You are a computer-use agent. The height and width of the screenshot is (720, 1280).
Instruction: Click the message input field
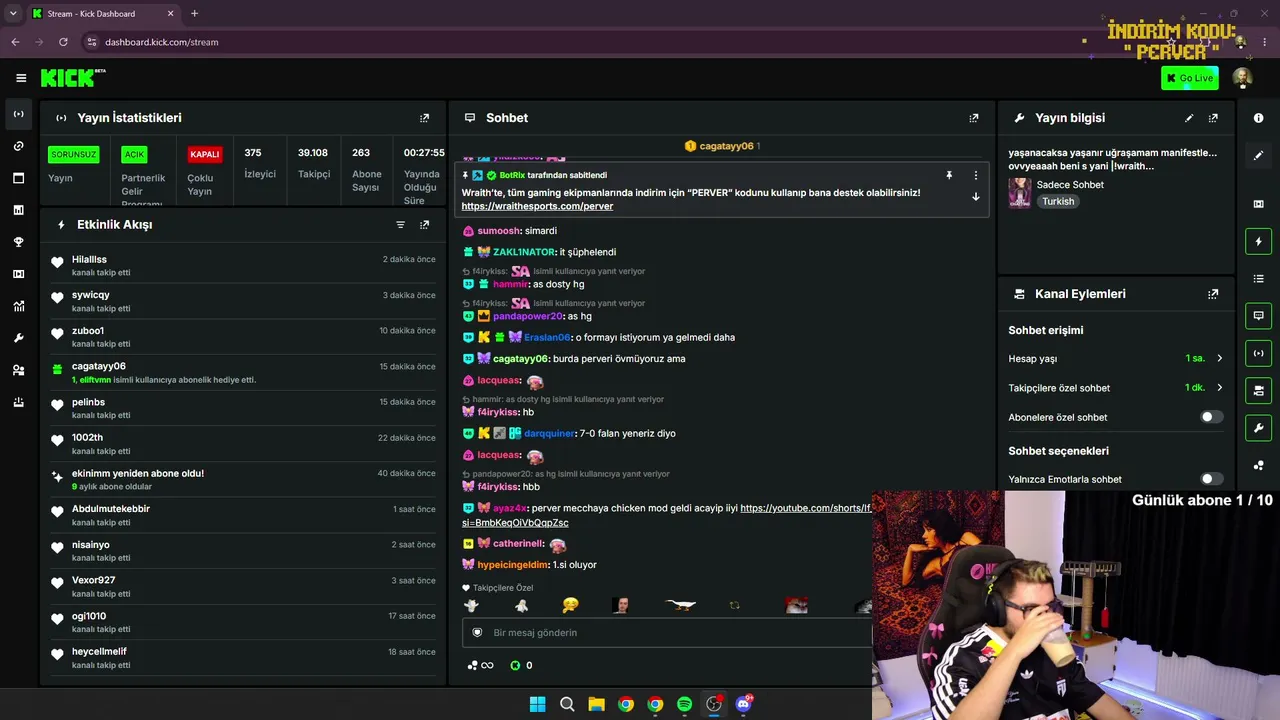point(666,633)
